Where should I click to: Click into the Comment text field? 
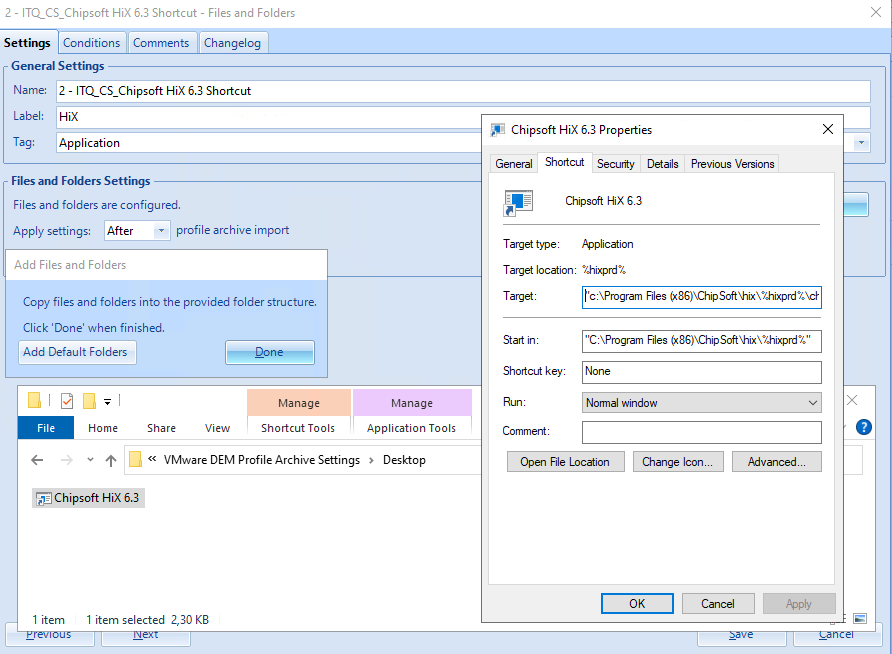click(701, 432)
